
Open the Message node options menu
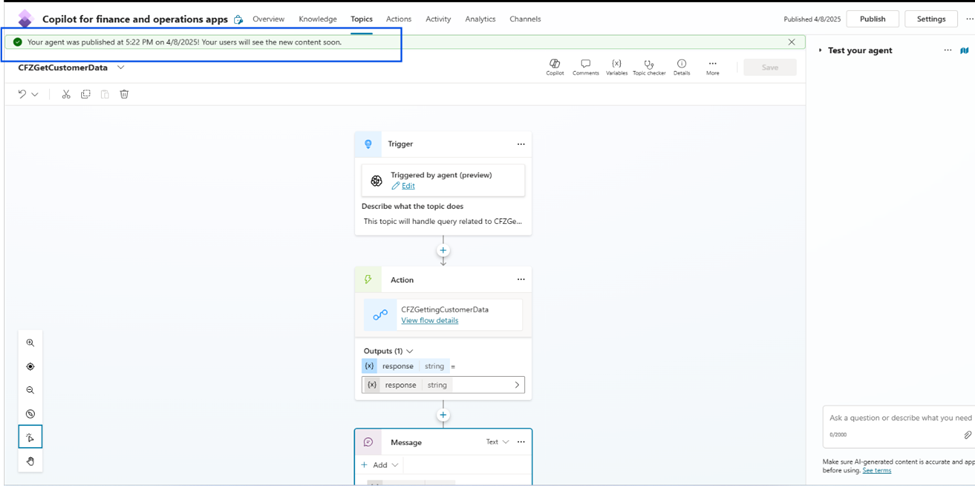point(521,442)
